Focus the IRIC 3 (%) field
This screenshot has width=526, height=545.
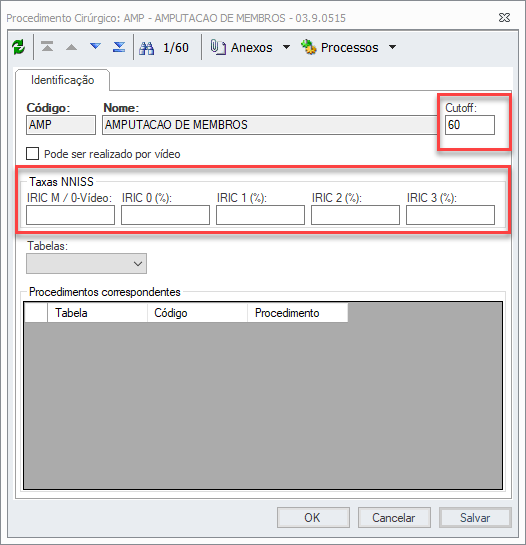point(450,215)
